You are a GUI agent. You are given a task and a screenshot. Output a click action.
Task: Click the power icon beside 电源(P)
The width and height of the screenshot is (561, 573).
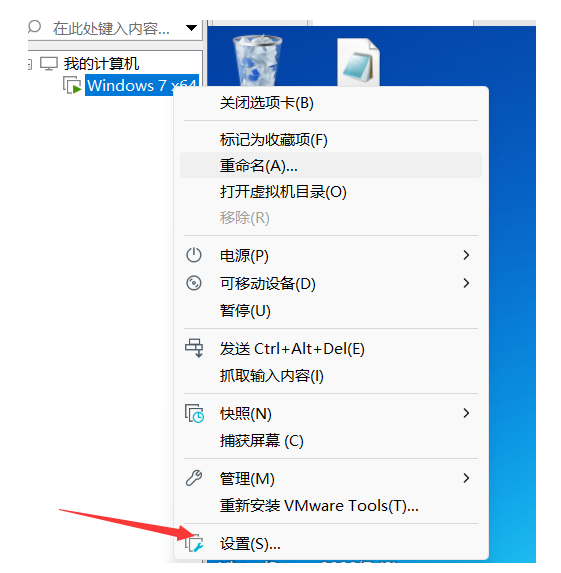(194, 255)
